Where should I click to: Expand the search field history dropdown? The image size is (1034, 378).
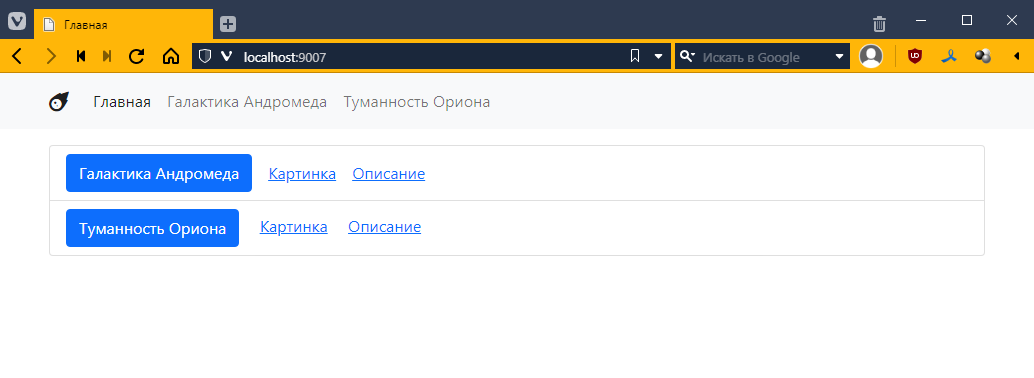tap(839, 56)
